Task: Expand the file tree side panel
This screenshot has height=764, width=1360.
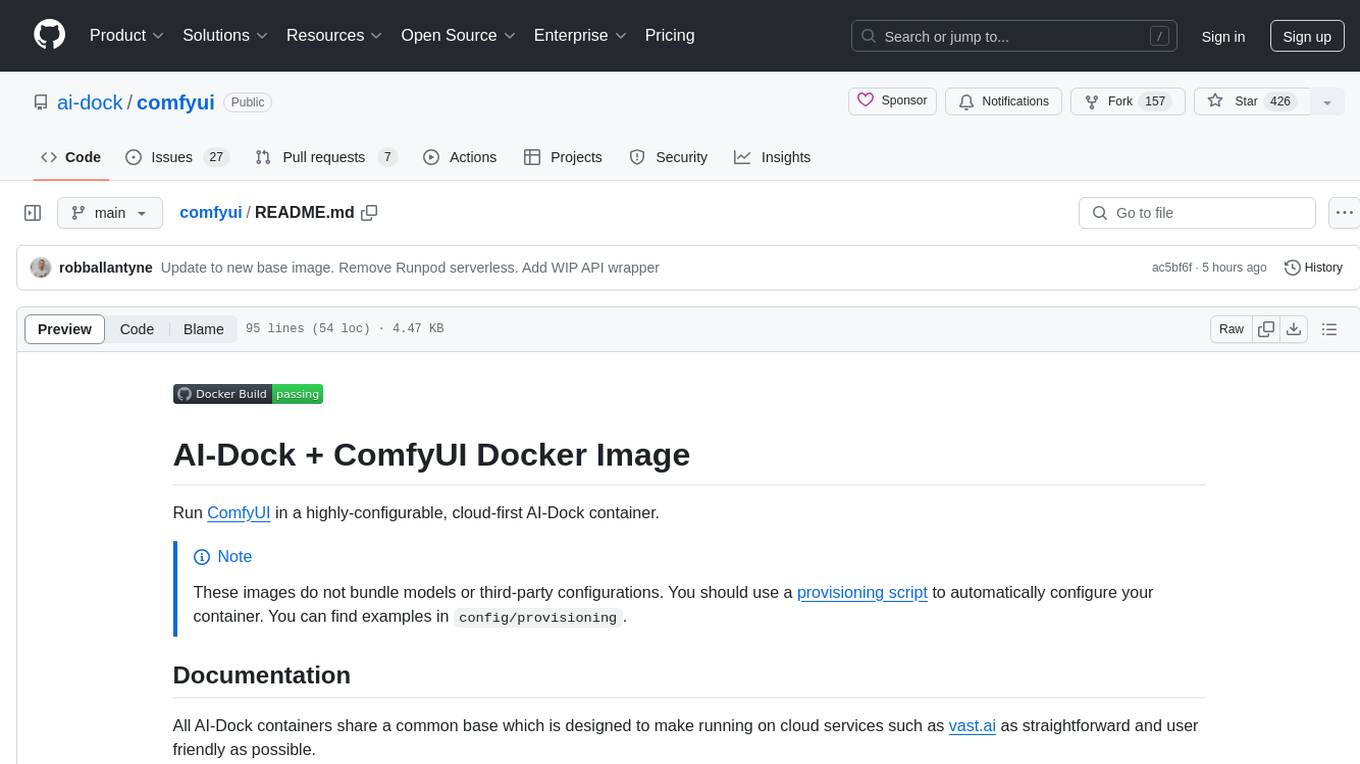Action: 33,213
